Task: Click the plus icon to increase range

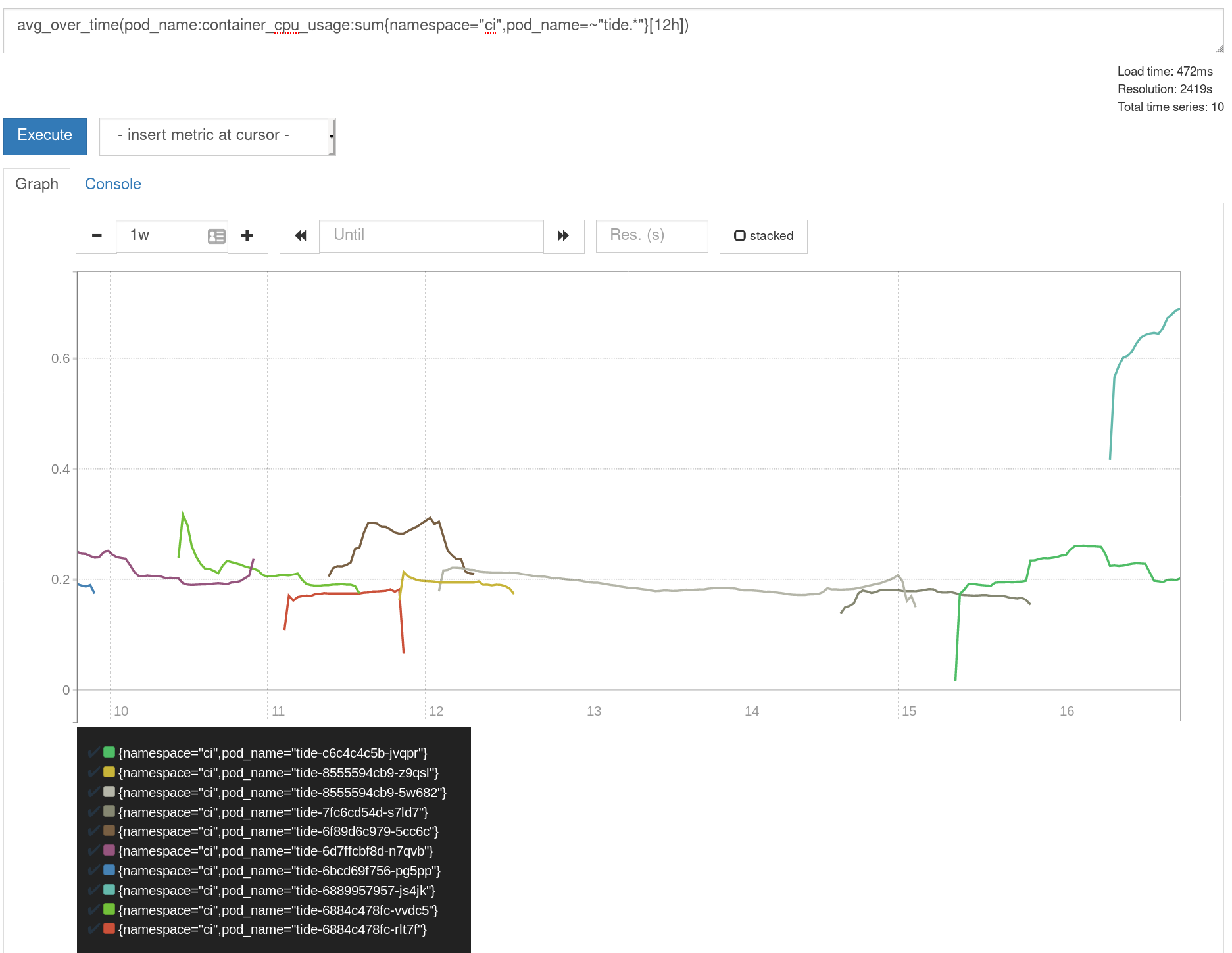Action: point(247,236)
